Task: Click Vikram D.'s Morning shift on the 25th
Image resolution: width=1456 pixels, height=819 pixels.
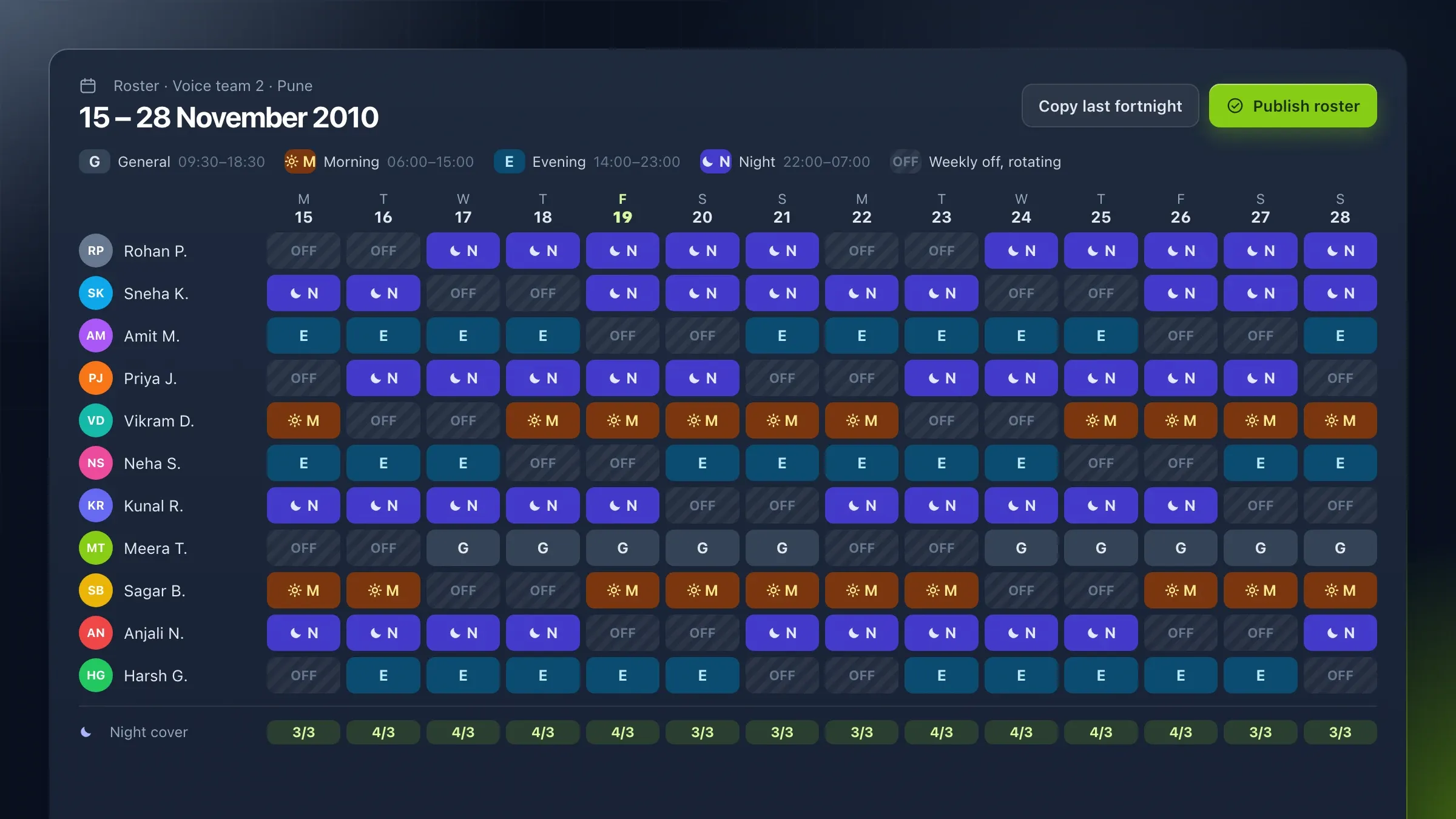Action: [1101, 420]
